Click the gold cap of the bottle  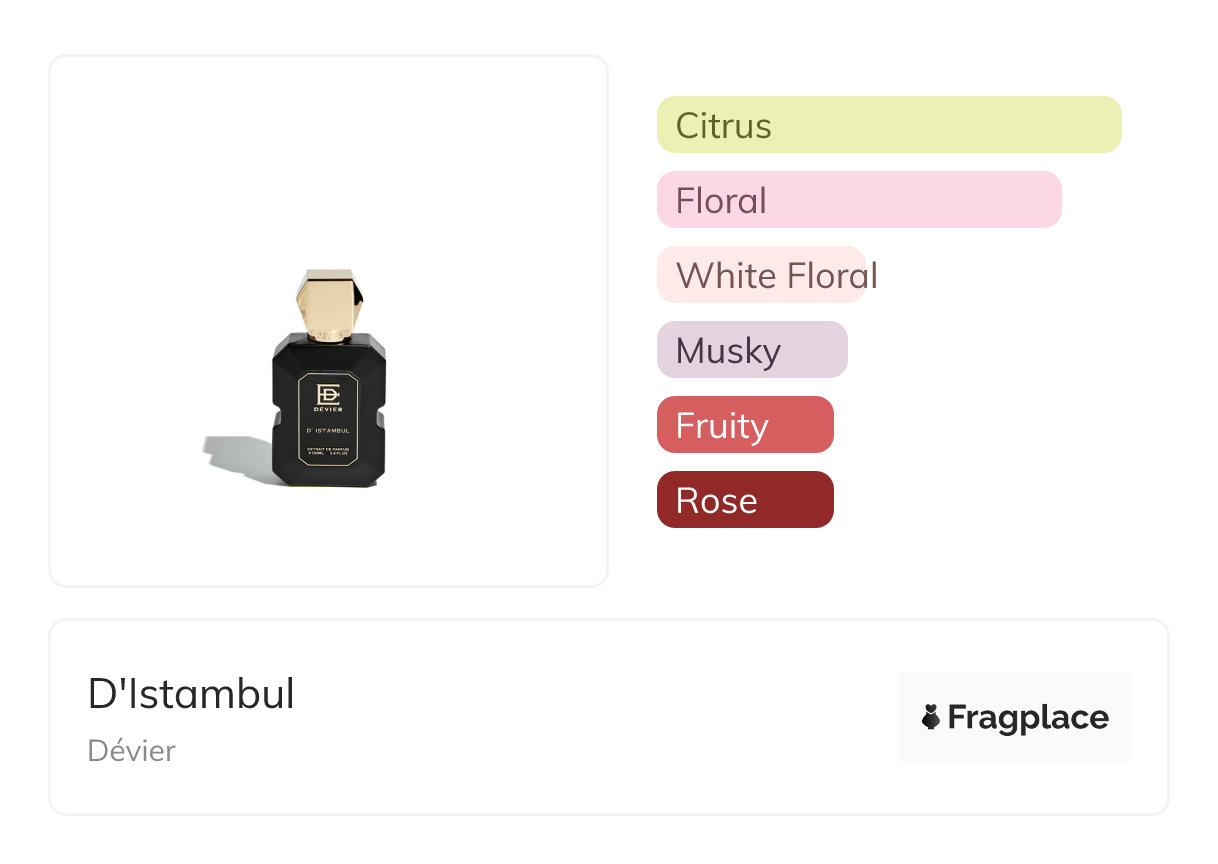click(329, 303)
